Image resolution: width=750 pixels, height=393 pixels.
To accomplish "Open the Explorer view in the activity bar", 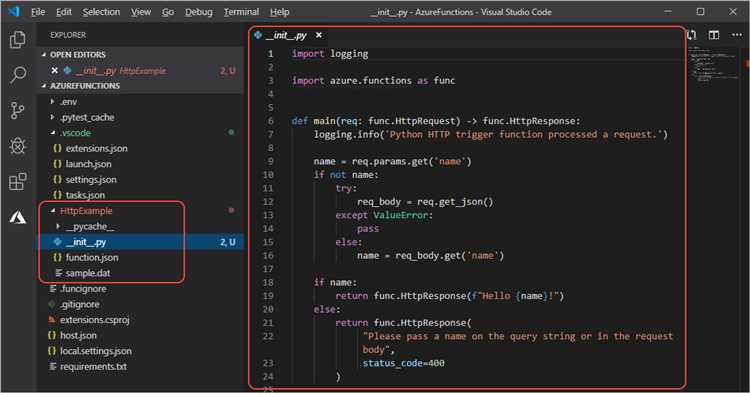I will [18, 39].
